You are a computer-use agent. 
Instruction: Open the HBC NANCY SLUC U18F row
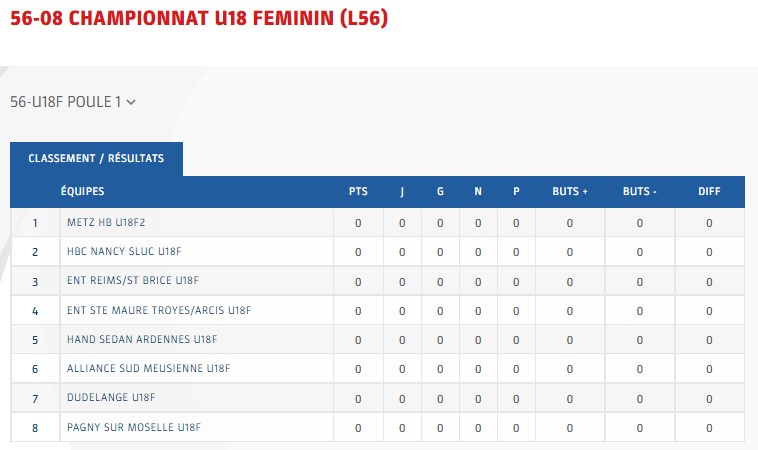(x=123, y=252)
